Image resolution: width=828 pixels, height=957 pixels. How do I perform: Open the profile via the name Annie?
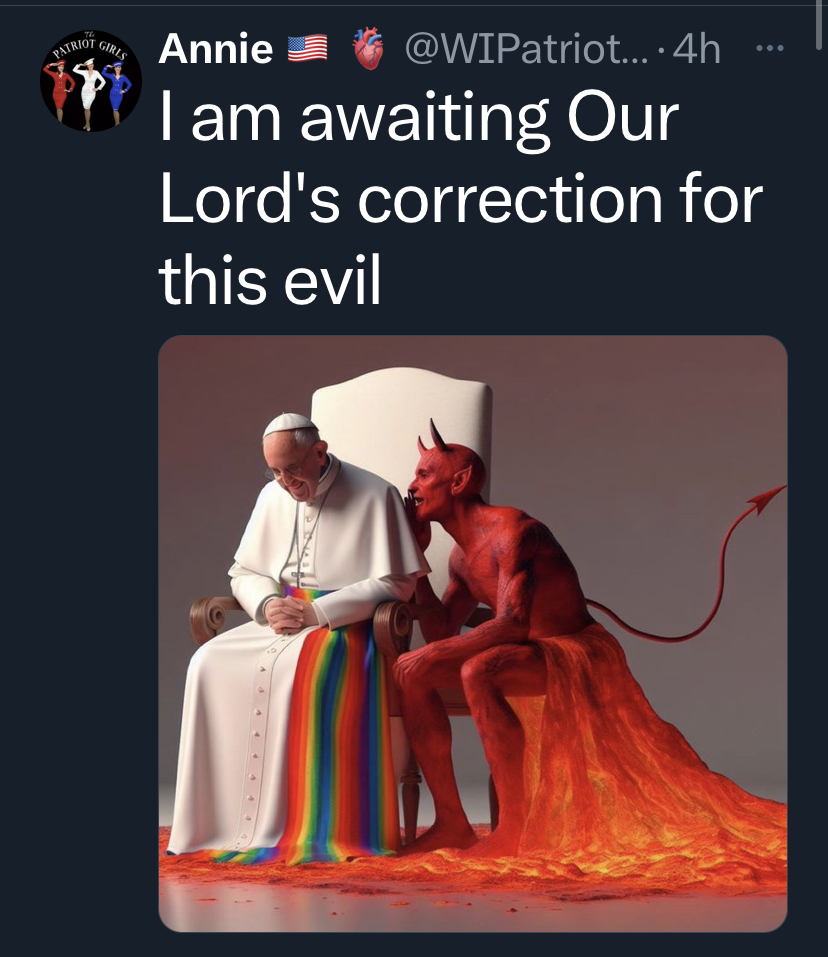coord(216,48)
